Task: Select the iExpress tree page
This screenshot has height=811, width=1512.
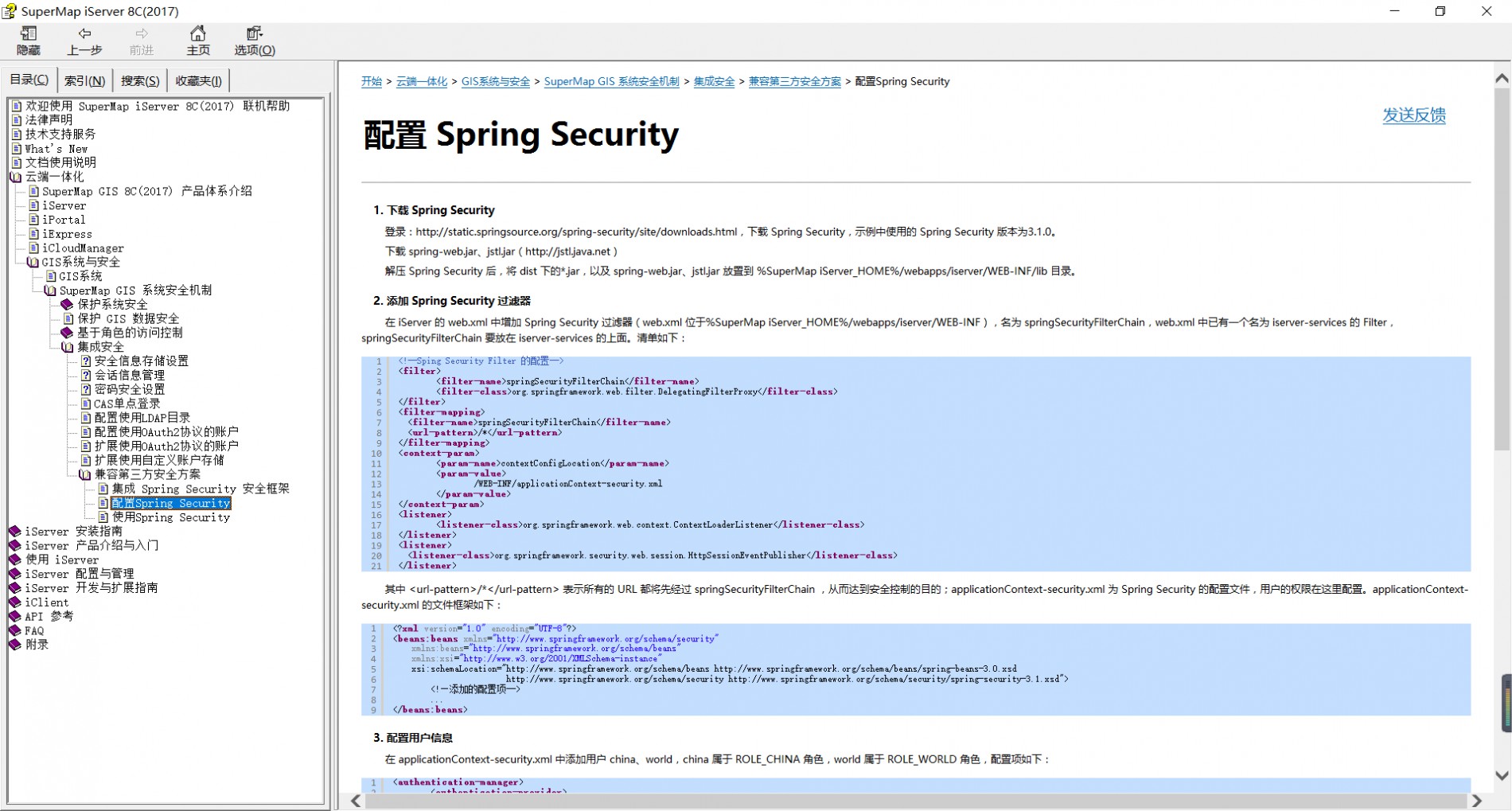Action: 67,234
